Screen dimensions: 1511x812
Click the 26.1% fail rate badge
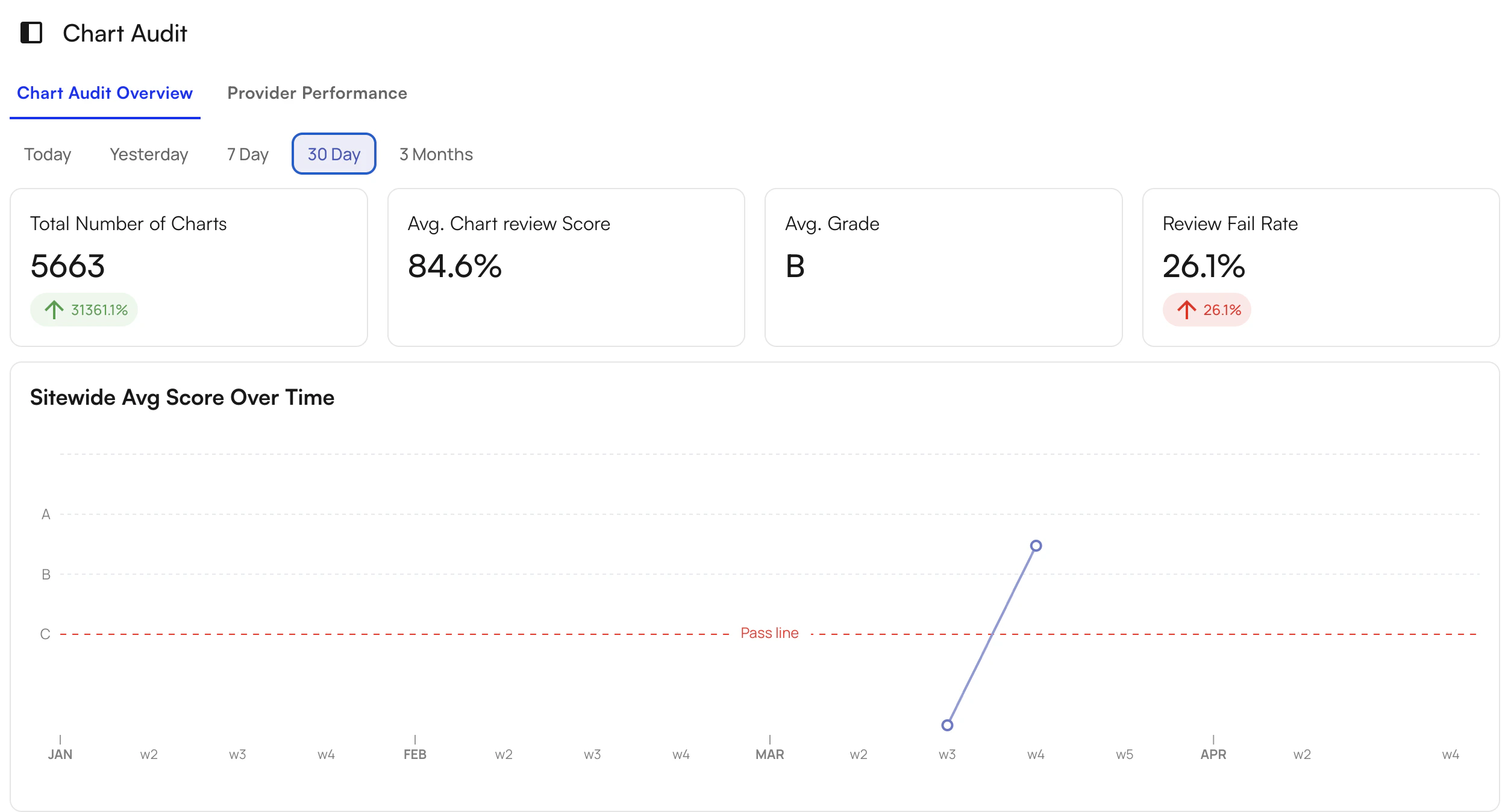tap(1207, 309)
